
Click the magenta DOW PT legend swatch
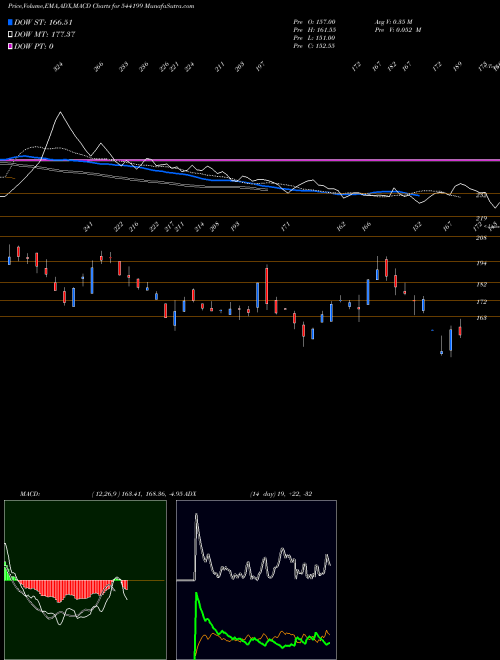(x=10, y=46)
